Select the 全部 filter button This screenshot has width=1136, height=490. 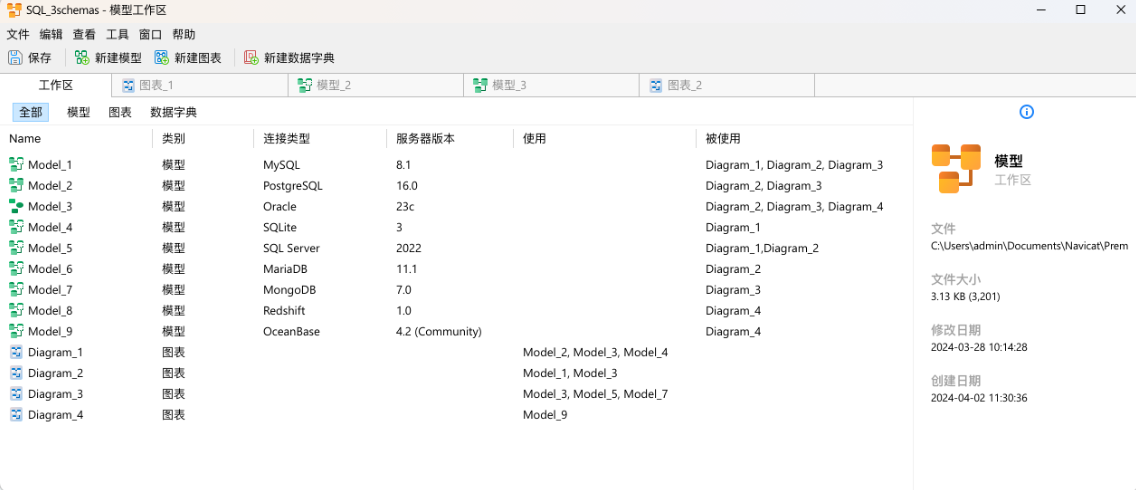click(30, 112)
